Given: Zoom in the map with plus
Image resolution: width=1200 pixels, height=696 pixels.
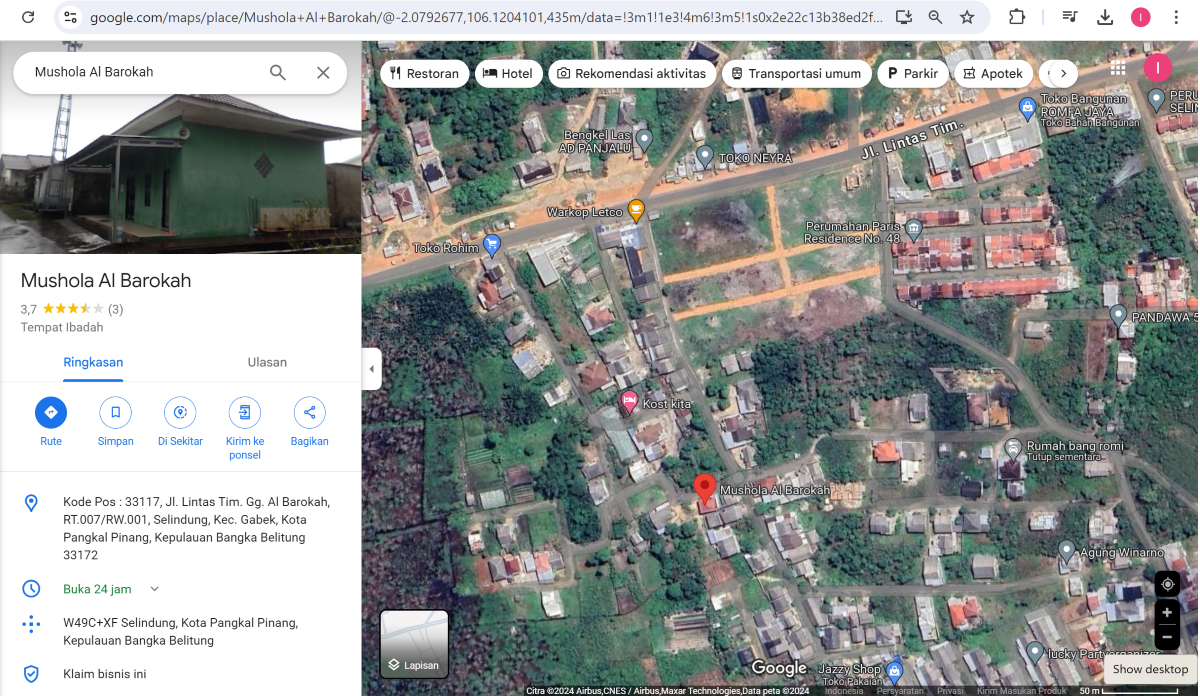Looking at the screenshot, I should click(x=1167, y=612).
